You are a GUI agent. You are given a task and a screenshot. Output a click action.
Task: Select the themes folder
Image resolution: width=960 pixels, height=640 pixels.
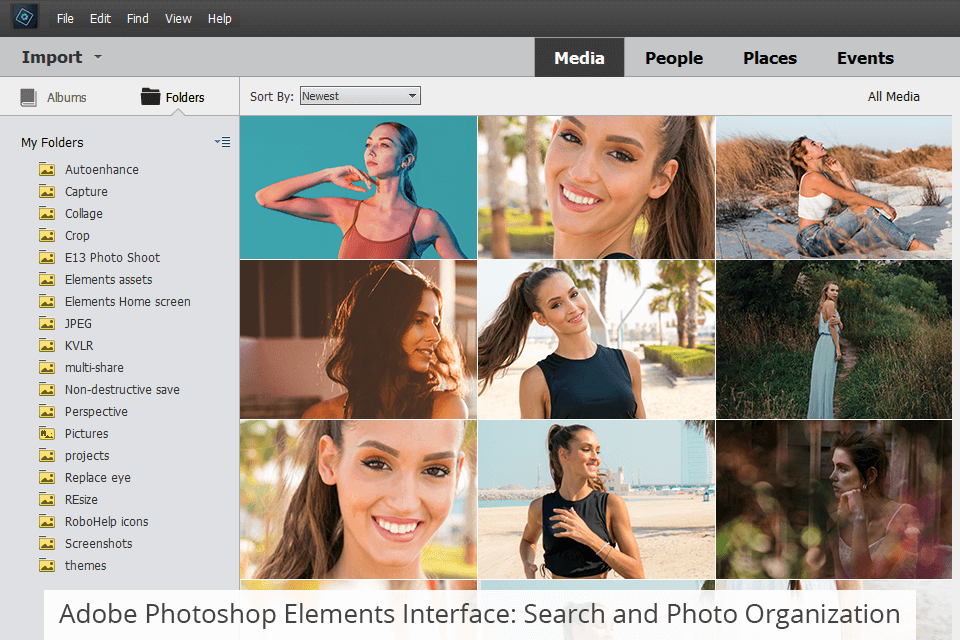click(x=85, y=567)
